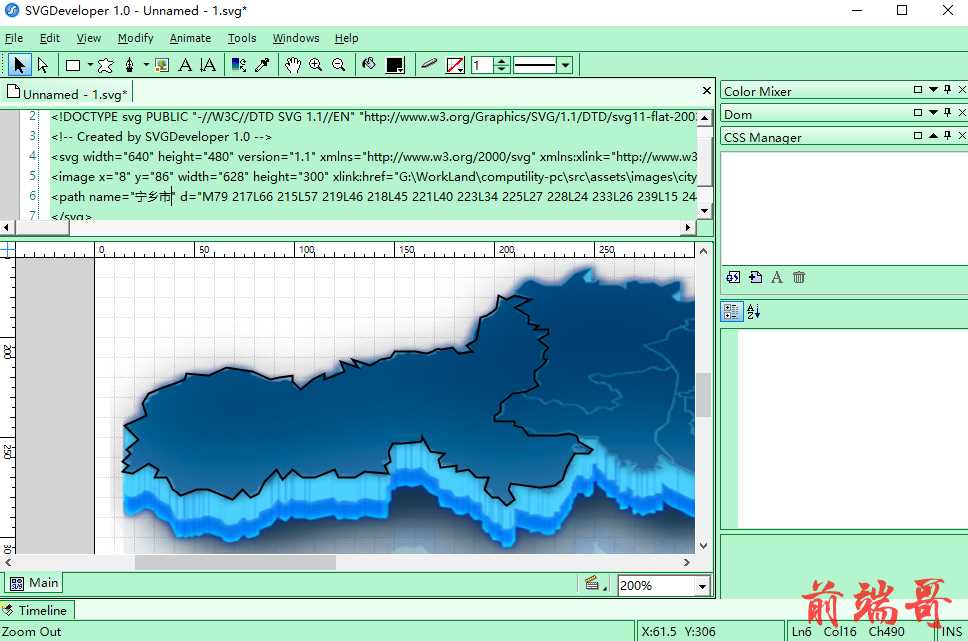Switch to the Main canvas tab
968x641 pixels.
click(35, 583)
